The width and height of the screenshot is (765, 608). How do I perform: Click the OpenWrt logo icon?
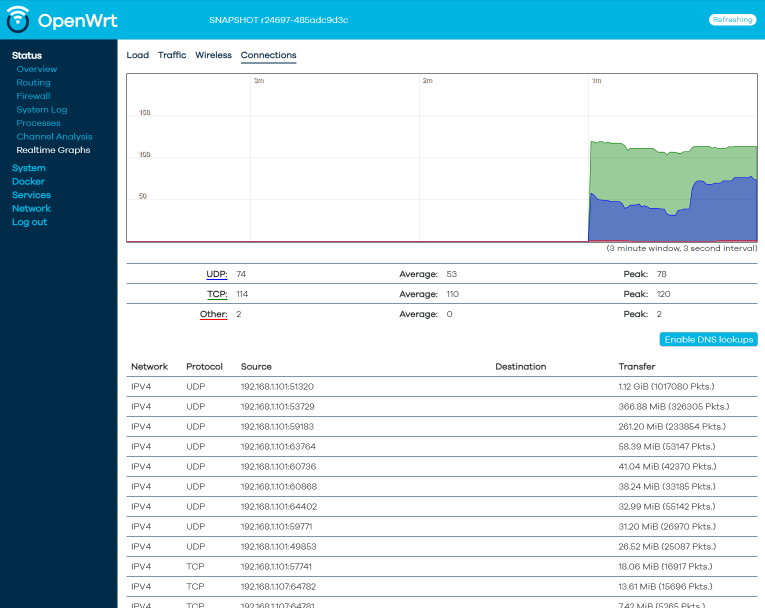click(17, 20)
